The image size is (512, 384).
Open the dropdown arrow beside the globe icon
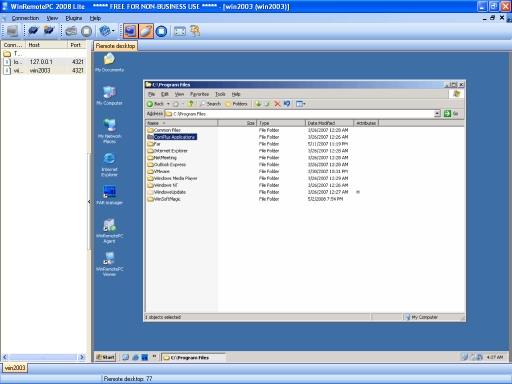(113, 31)
